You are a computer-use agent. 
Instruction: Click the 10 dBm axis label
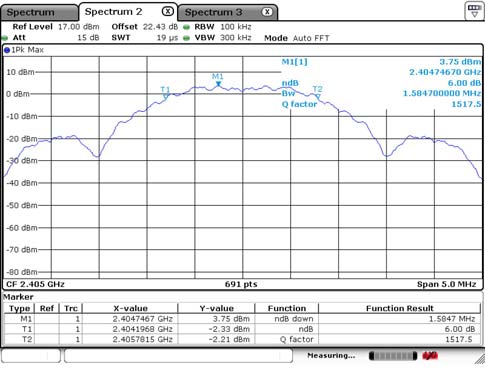tap(20, 72)
